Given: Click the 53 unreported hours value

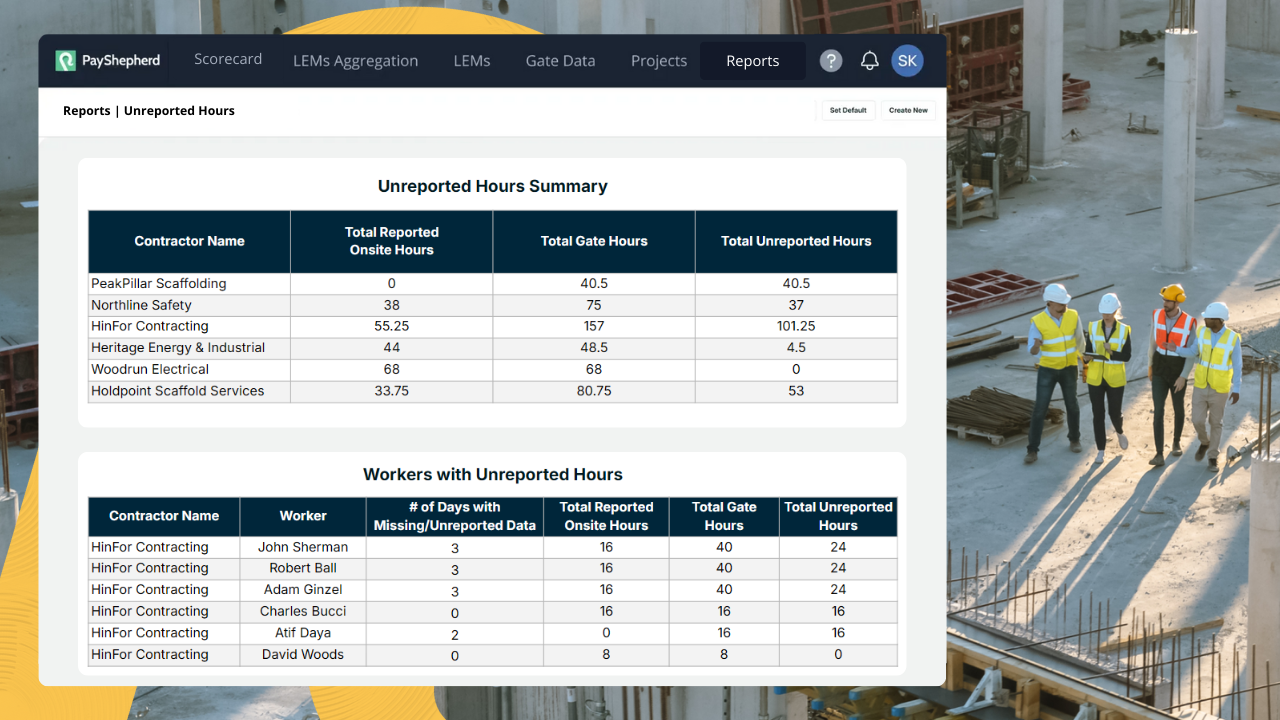Looking at the screenshot, I should coord(796,391).
